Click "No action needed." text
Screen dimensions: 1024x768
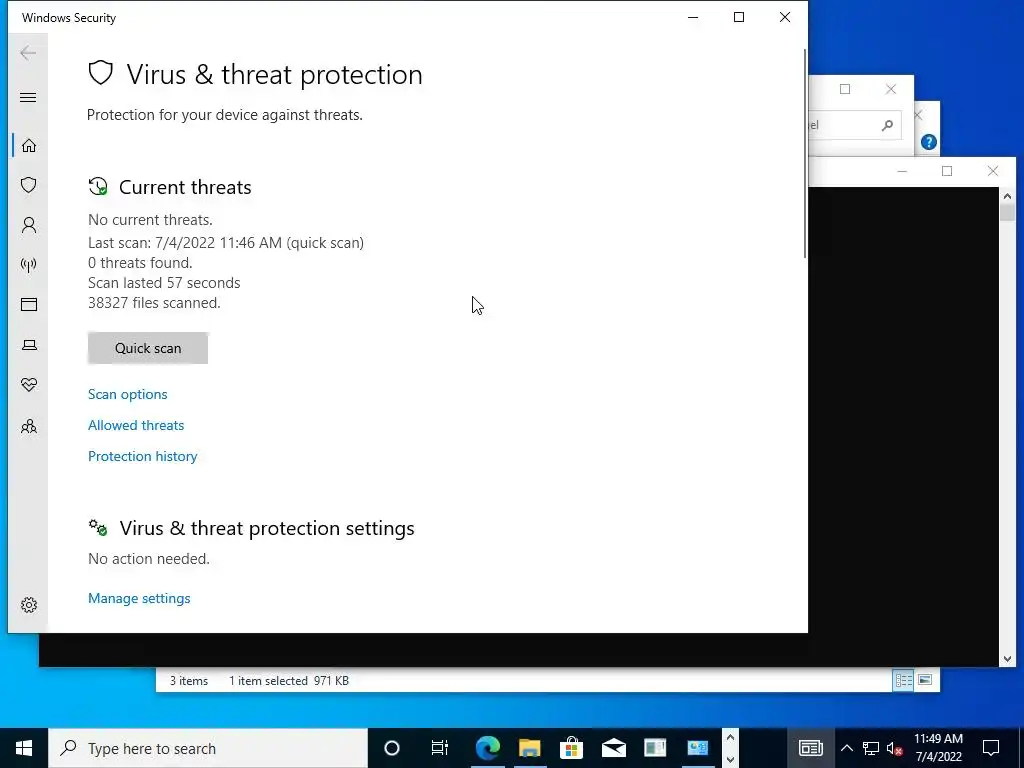pyautogui.click(x=149, y=559)
